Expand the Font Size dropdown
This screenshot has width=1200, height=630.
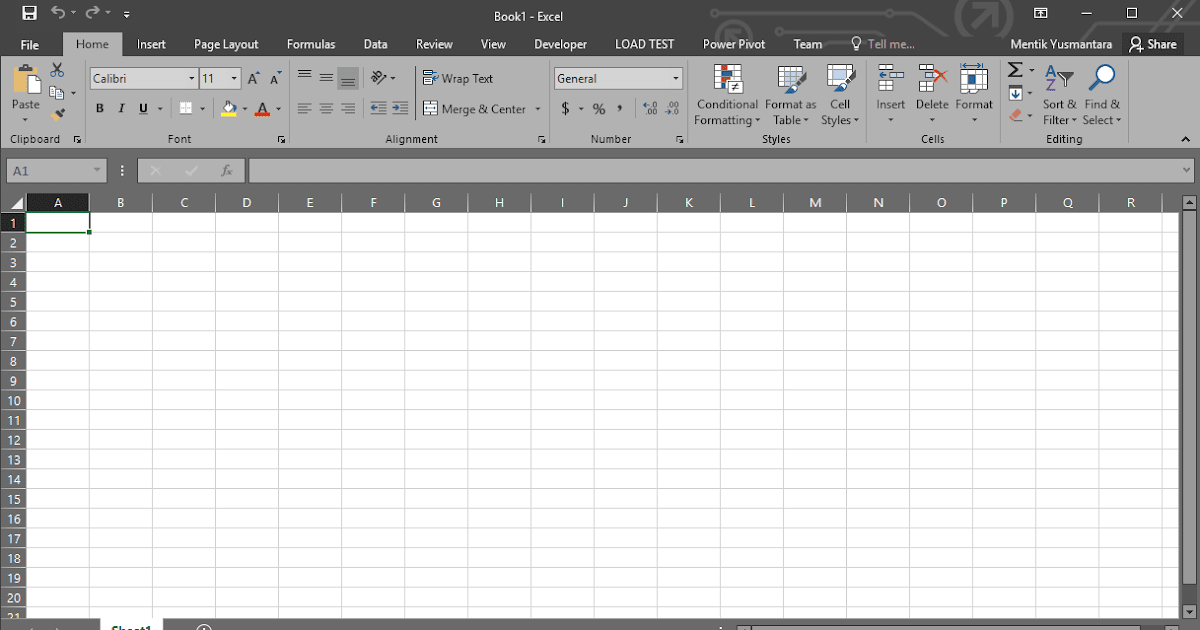(233, 78)
